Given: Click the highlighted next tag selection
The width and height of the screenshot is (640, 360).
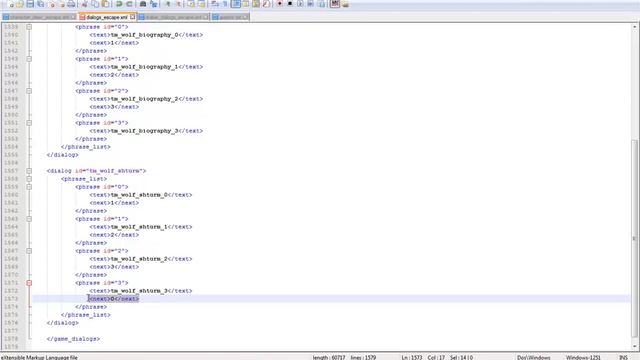Looking at the screenshot, I should (114, 299).
